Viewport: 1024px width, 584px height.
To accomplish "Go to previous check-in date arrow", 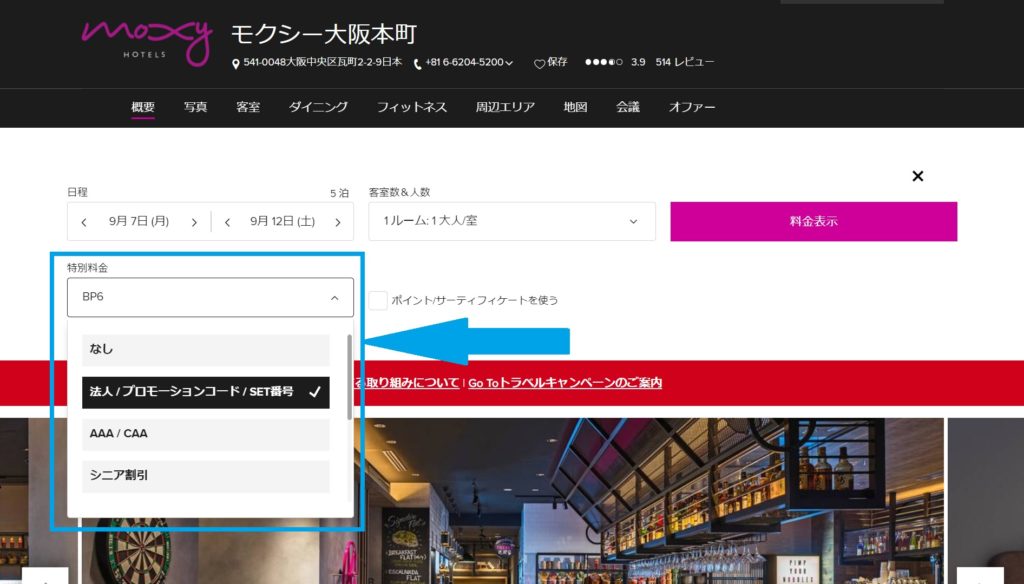I will click(x=84, y=222).
